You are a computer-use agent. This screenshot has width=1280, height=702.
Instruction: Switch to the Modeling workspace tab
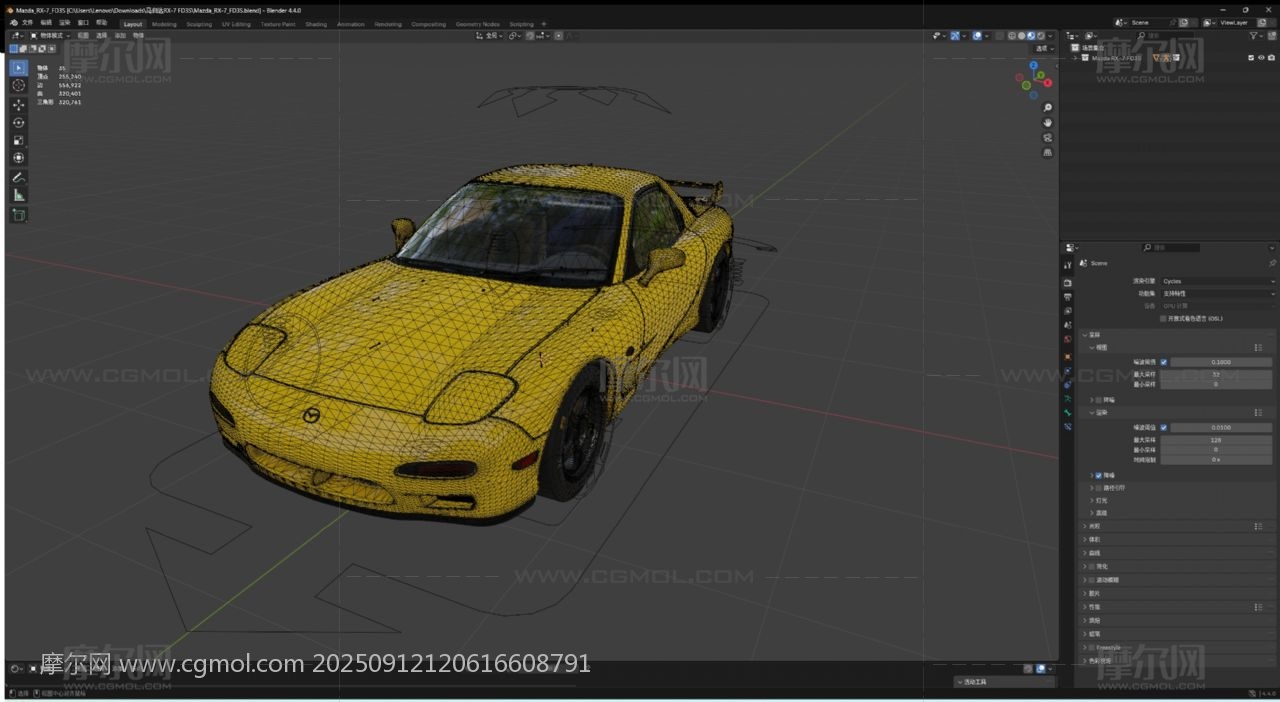point(164,24)
